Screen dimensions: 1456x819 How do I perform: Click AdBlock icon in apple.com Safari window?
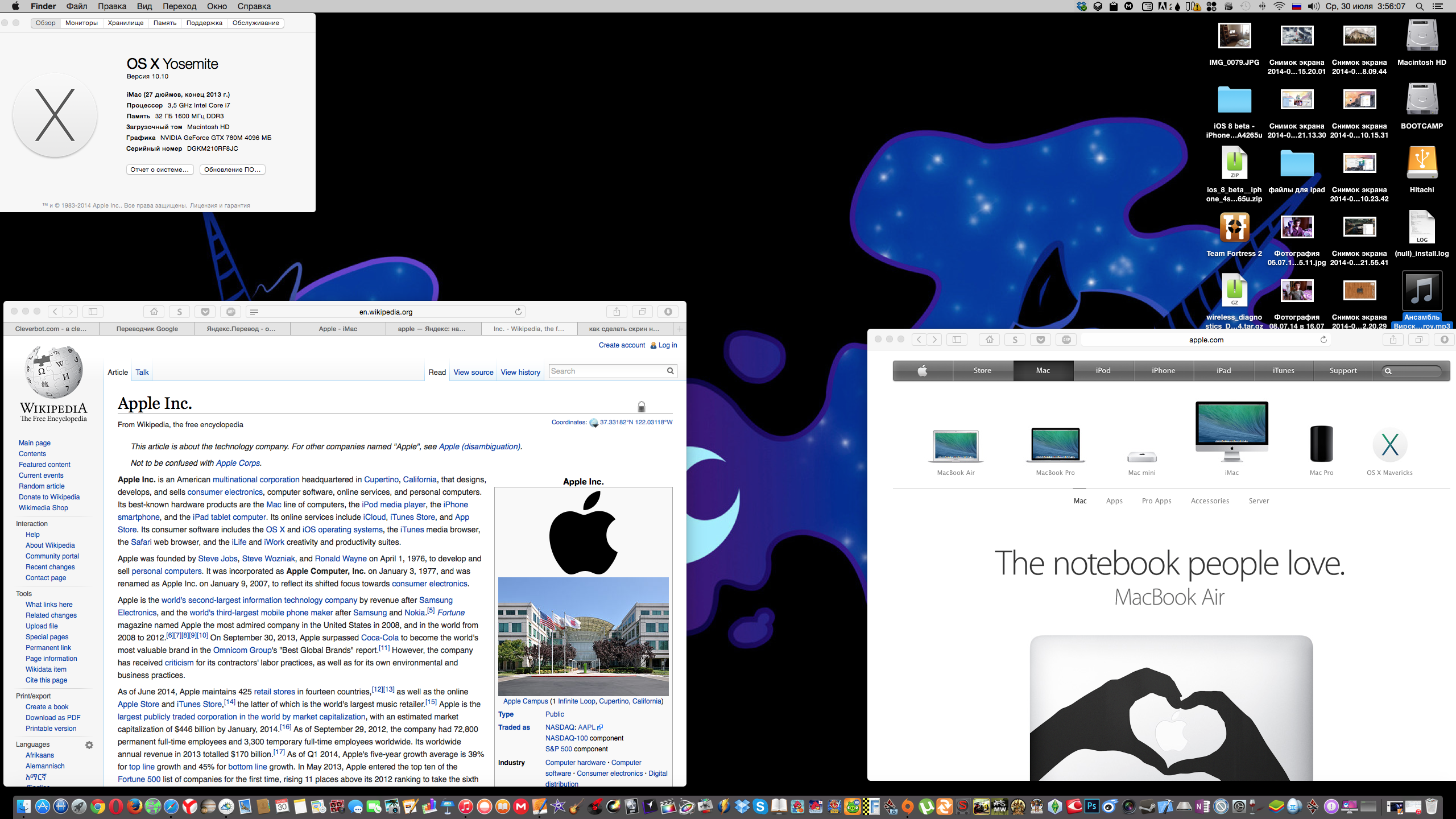tap(1066, 340)
